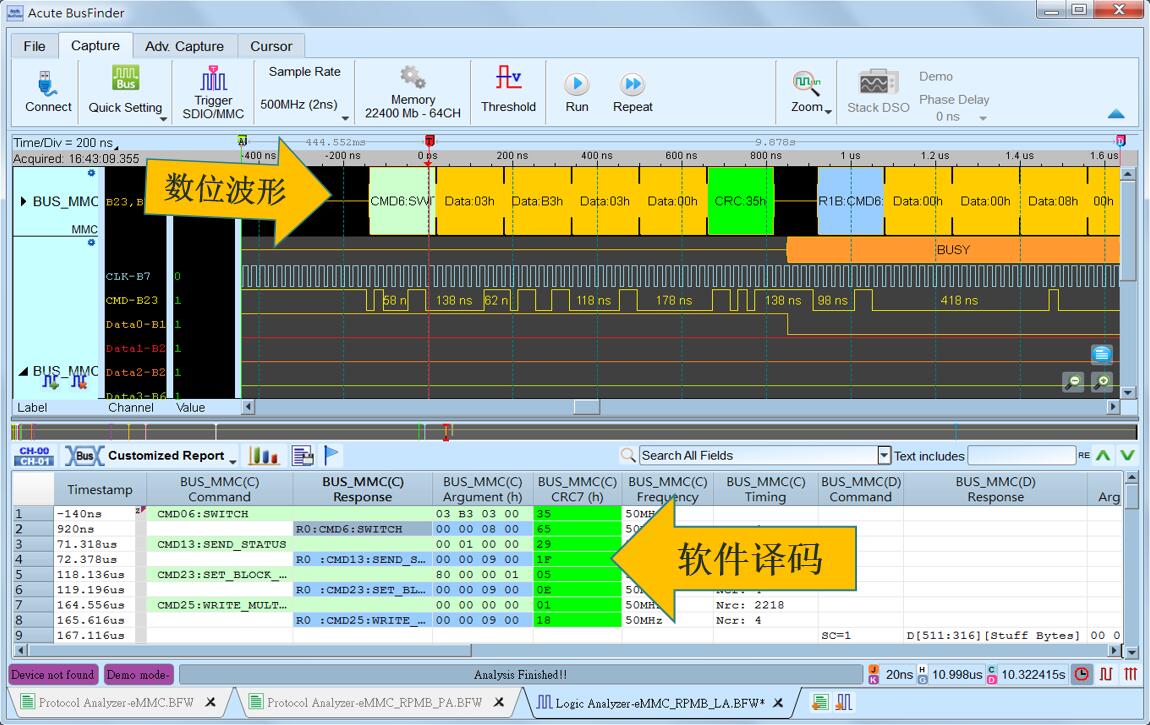Click zoom in magnifier in waveform area
Viewport: 1150px width, 725px height.
(x=1102, y=381)
